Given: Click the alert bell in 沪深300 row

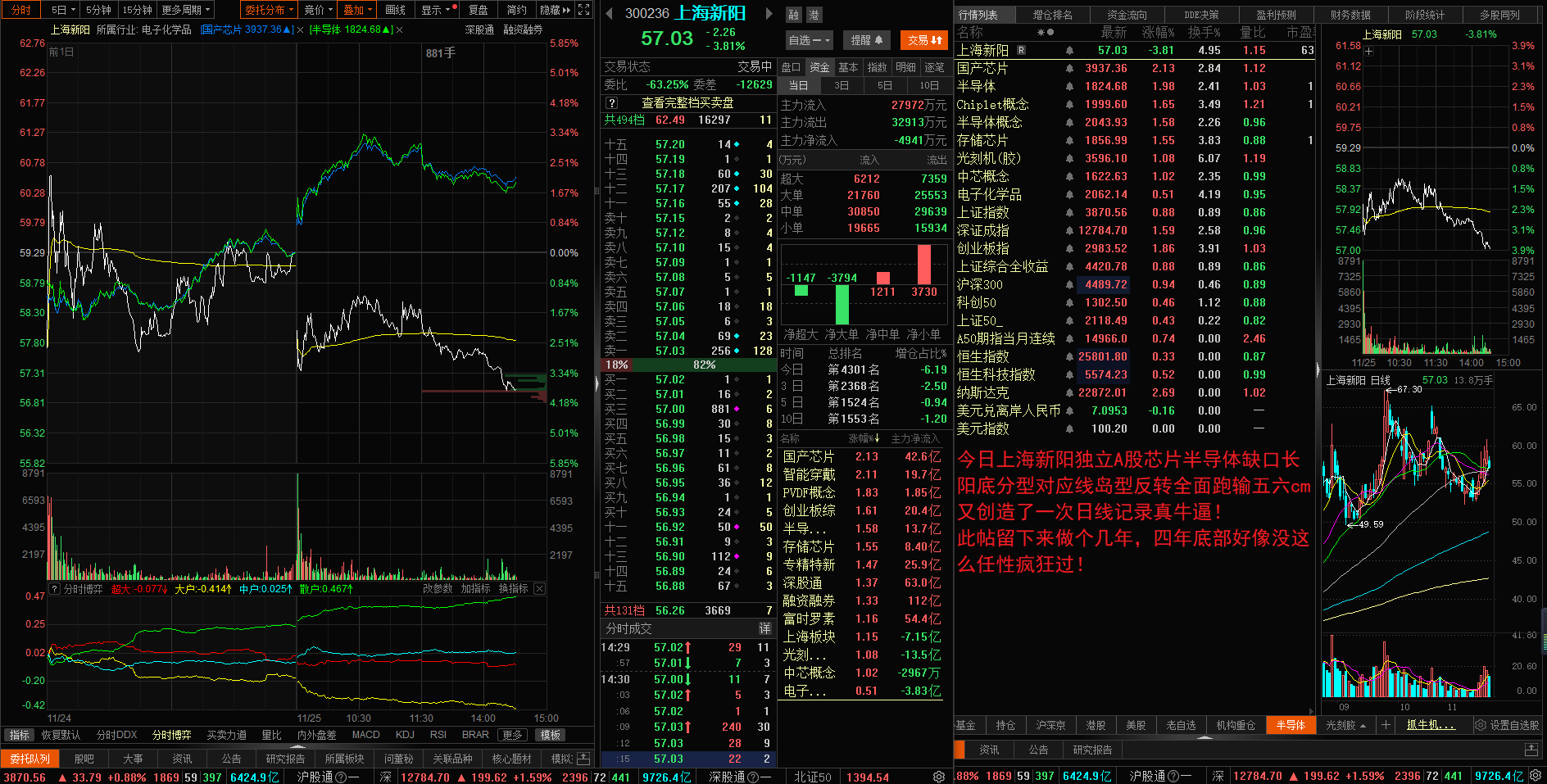Looking at the screenshot, I should coord(1069,284).
